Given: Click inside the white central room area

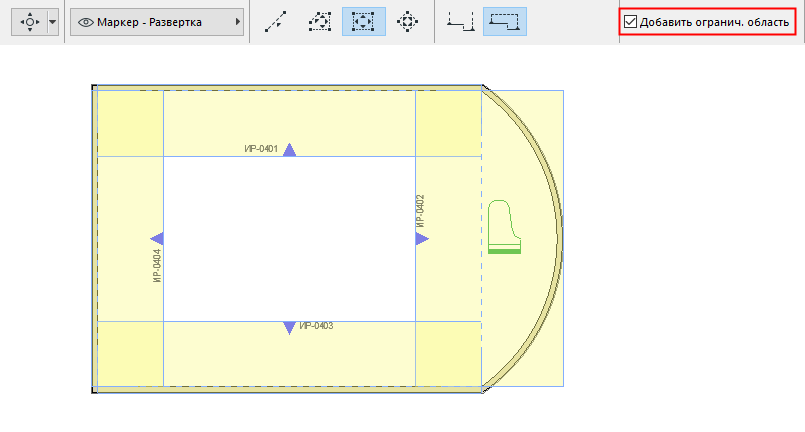Looking at the screenshot, I should pos(289,238).
